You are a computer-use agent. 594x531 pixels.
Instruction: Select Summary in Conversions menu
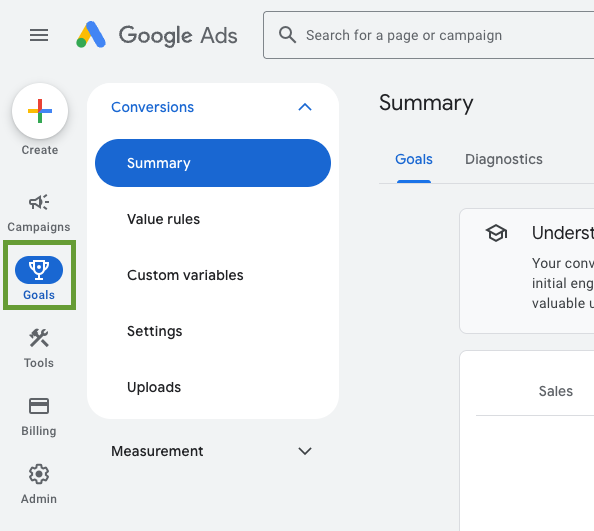[213, 163]
